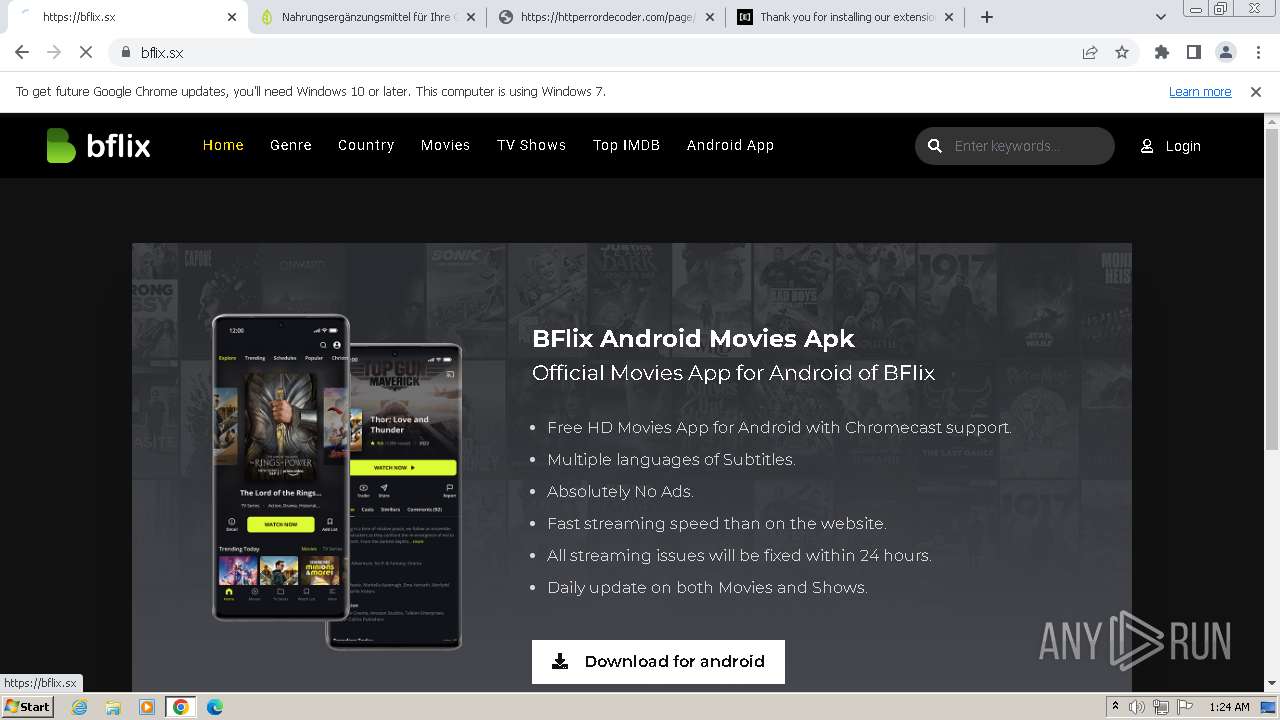Open Android App page
The image size is (1280, 720).
730,145
